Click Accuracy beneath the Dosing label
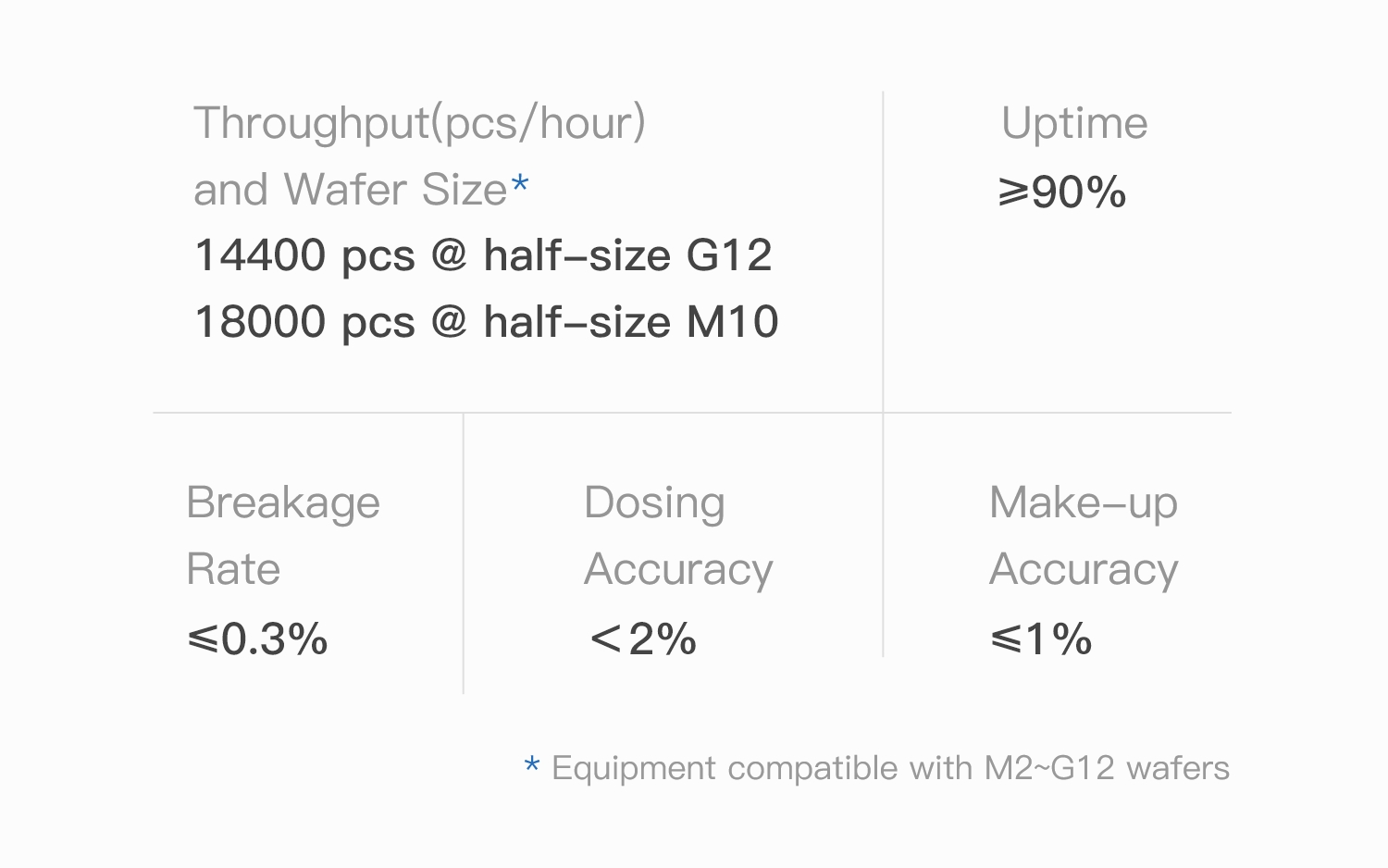The image size is (1388, 868). 678,569
